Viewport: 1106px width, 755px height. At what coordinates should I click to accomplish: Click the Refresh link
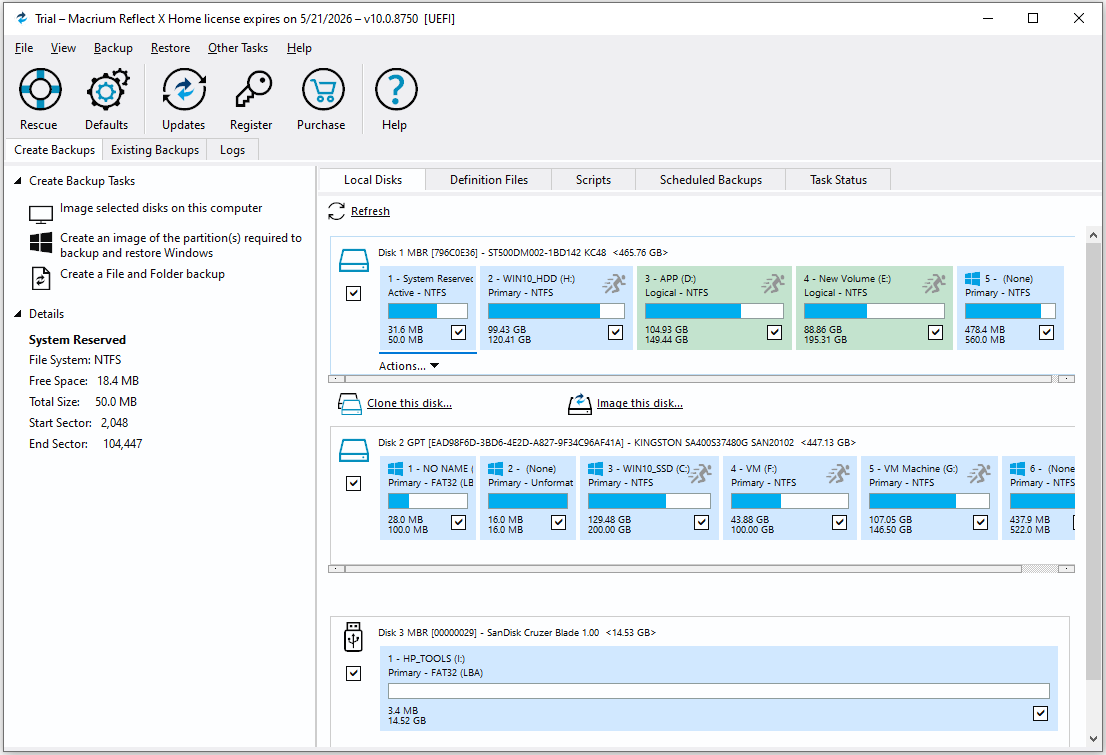click(x=370, y=211)
